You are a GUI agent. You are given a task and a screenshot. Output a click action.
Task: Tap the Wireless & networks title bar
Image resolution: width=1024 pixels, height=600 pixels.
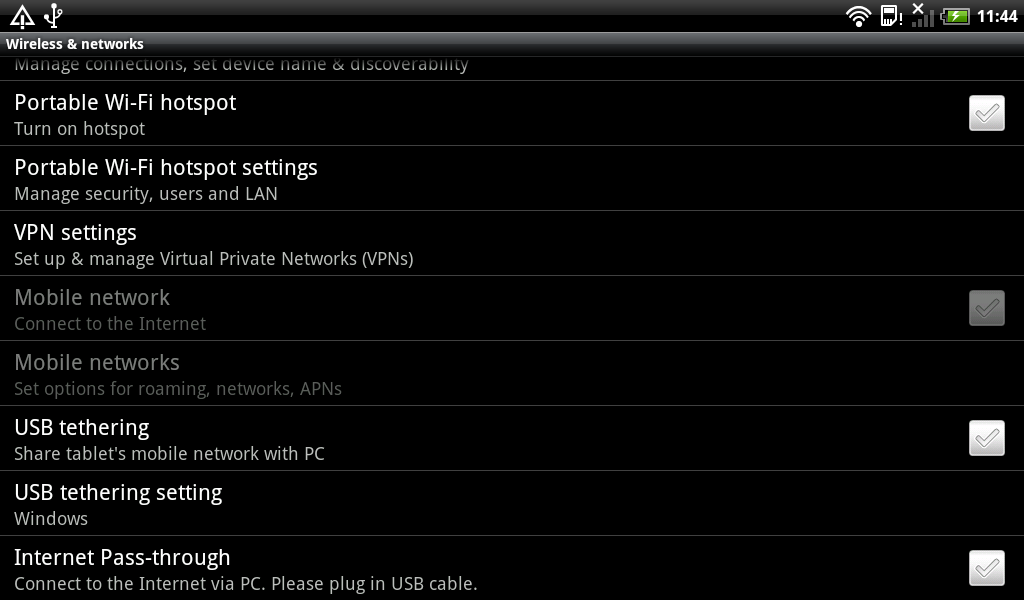(x=75, y=44)
